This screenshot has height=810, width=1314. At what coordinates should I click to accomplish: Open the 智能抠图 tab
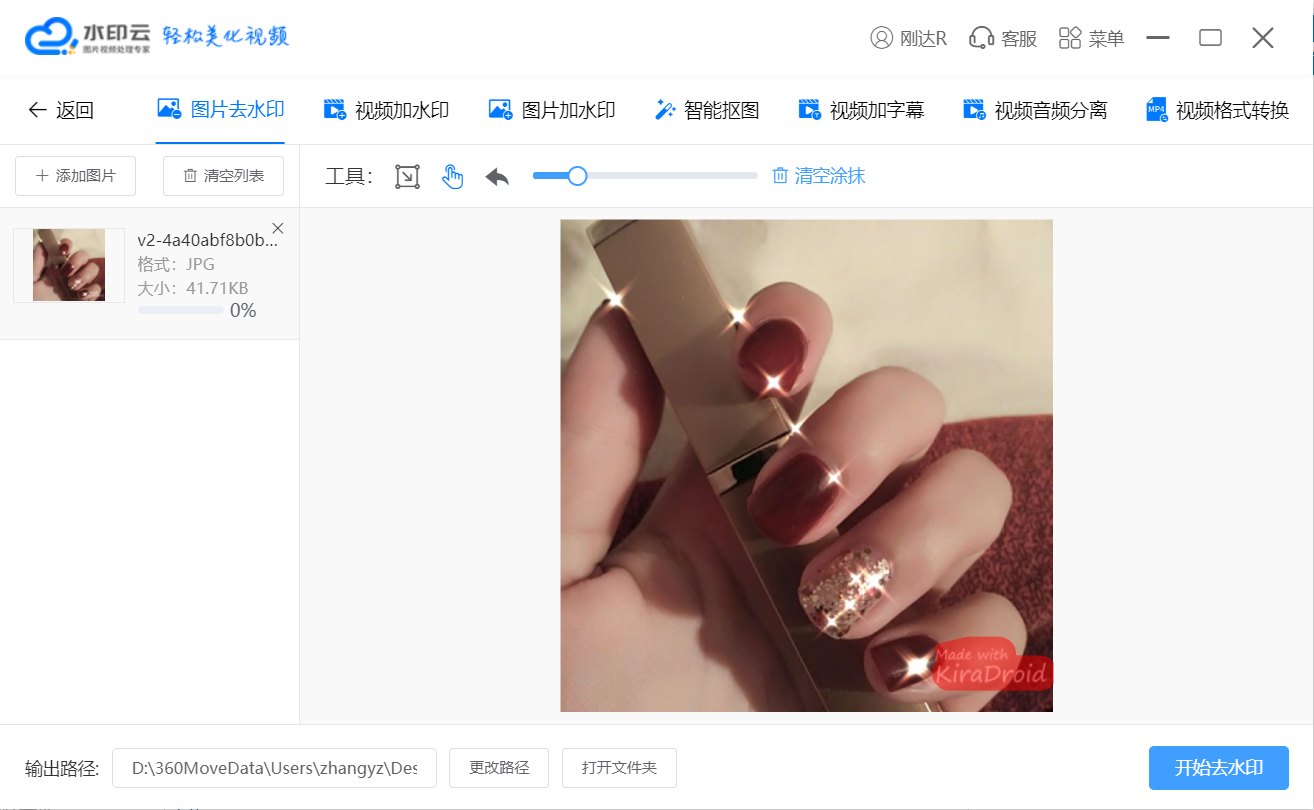tap(706, 110)
